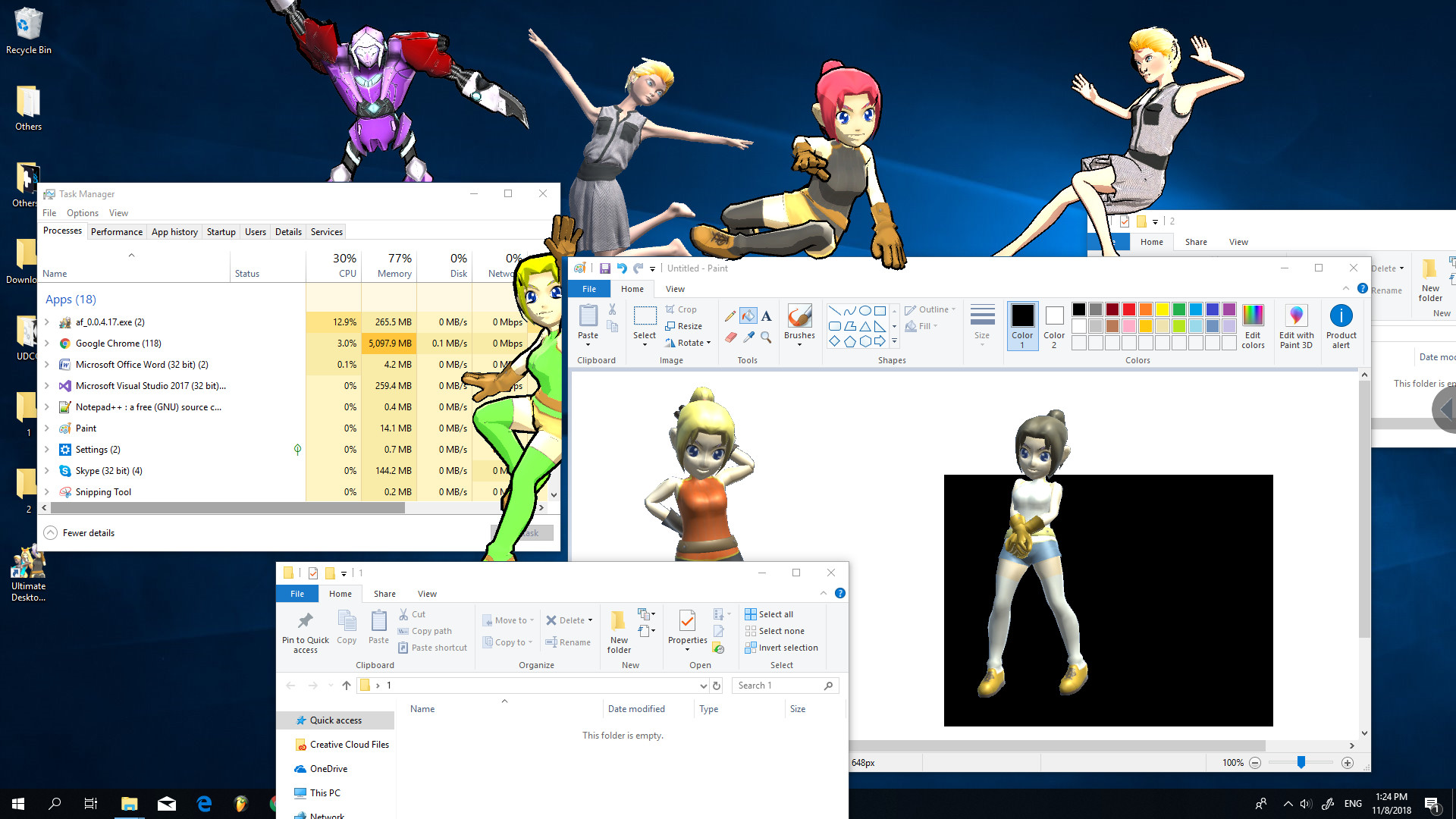Select the Text tool in Paint
The height and width of the screenshot is (819, 1456).
766,316
